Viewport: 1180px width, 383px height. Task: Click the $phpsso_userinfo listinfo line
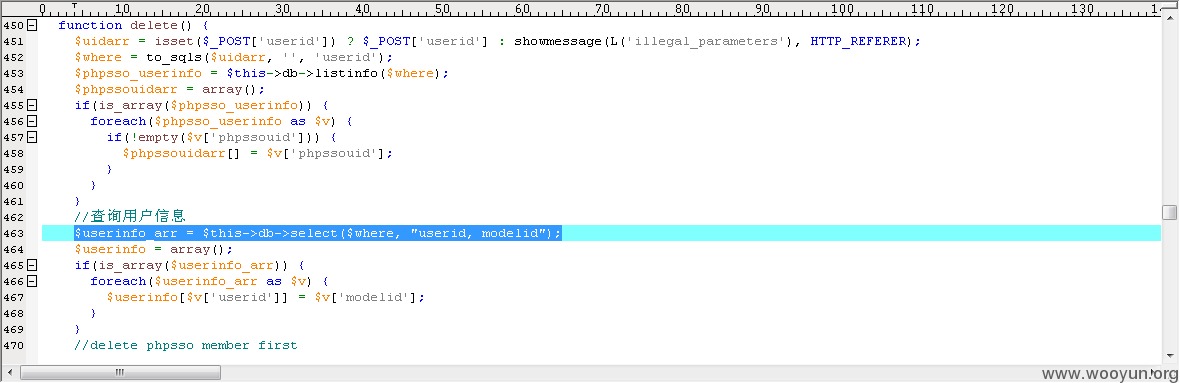coord(261,73)
